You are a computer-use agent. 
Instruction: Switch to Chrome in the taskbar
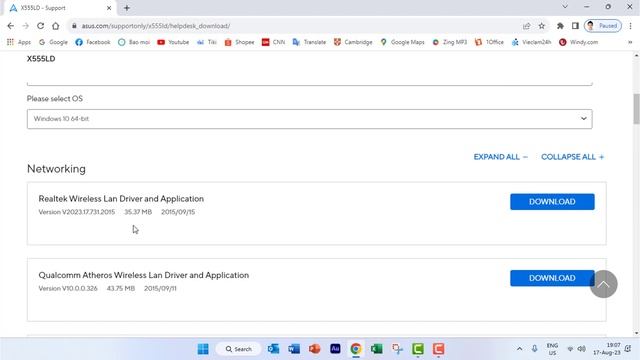(356, 349)
